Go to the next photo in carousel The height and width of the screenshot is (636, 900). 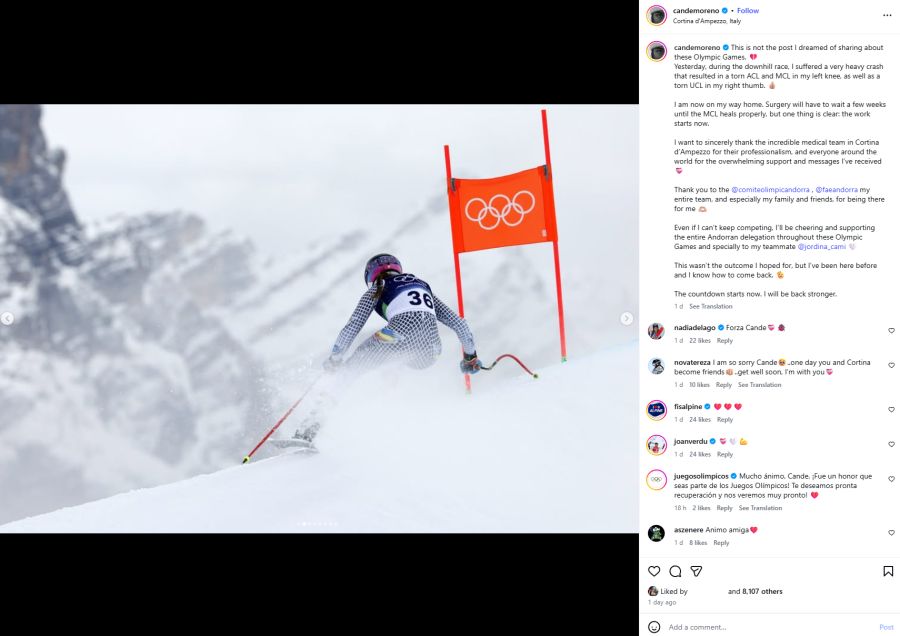pyautogui.click(x=626, y=318)
